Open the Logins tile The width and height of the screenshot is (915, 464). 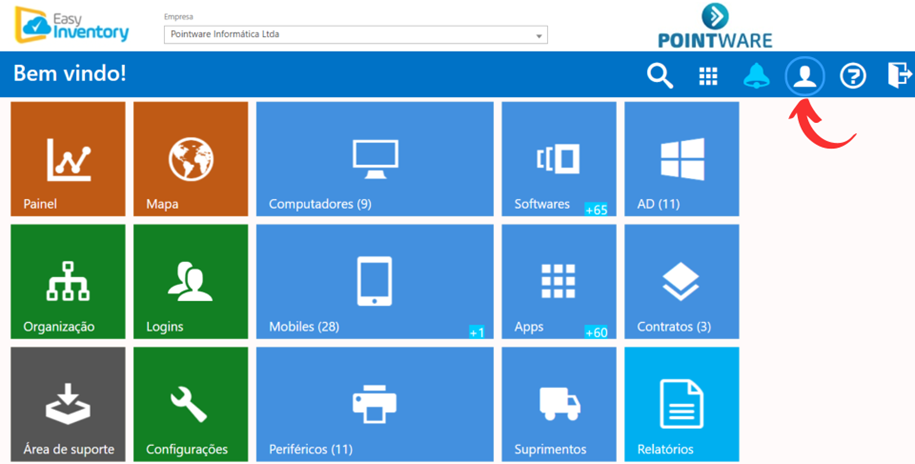point(190,282)
